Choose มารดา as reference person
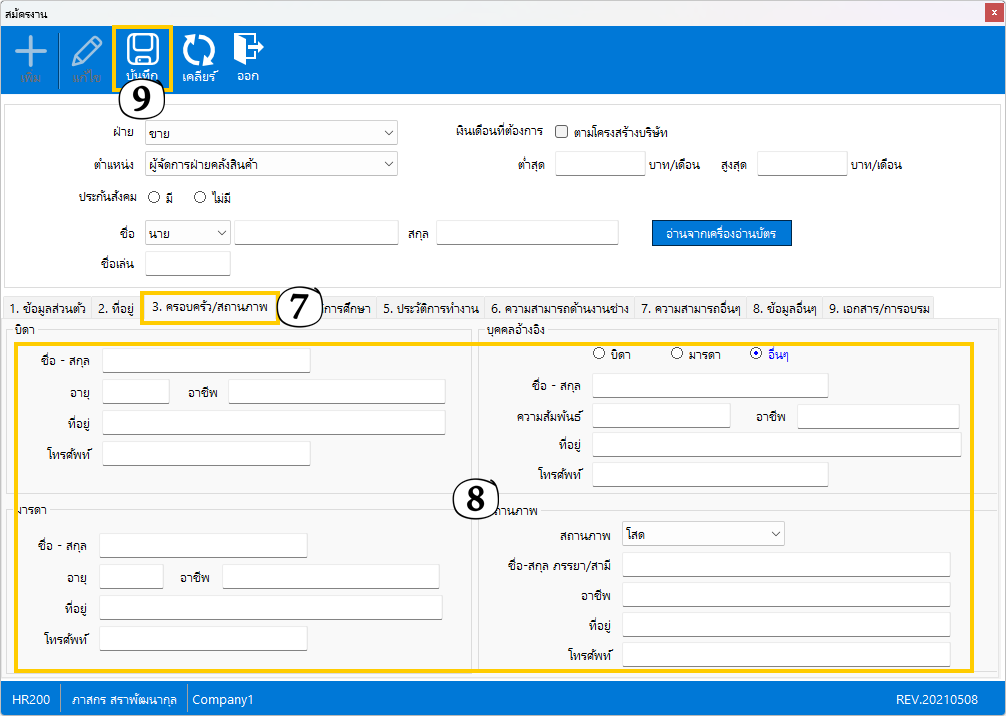Image resolution: width=1006 pixels, height=716 pixels. click(x=677, y=353)
